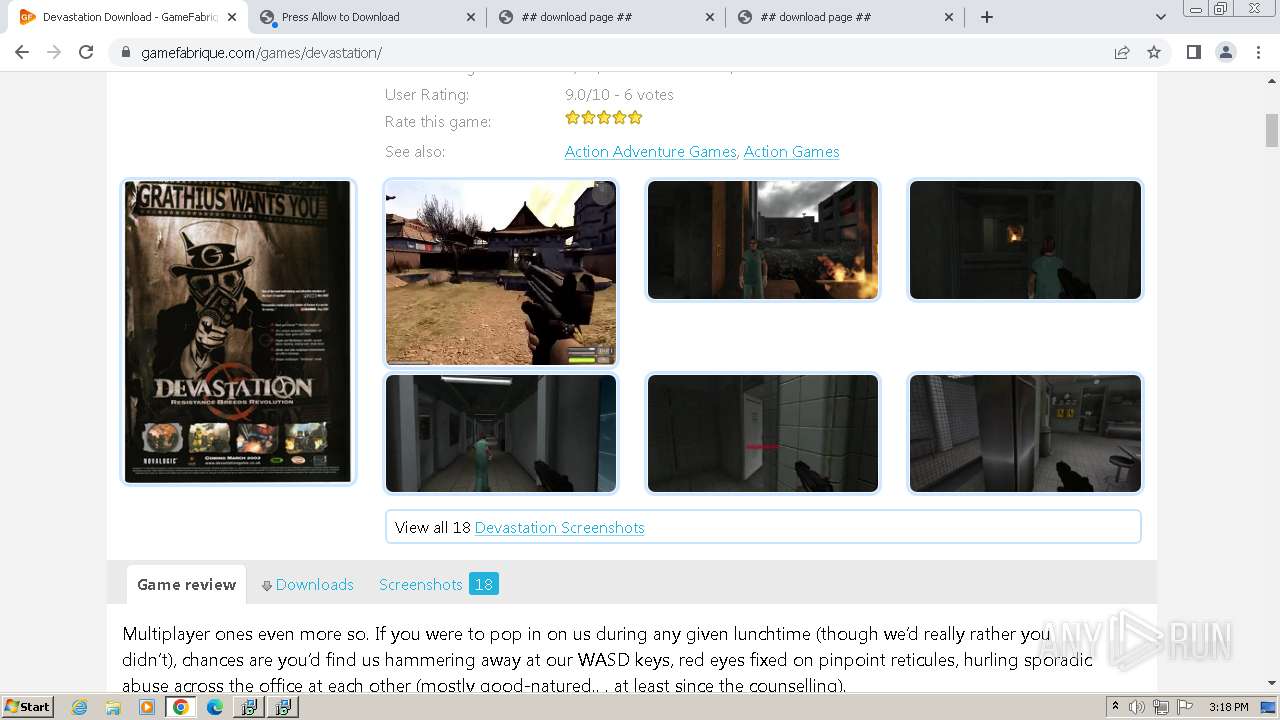The width and height of the screenshot is (1280, 720).
Task: Follow the Devastation Screenshots link
Action: pyautogui.click(x=559, y=528)
